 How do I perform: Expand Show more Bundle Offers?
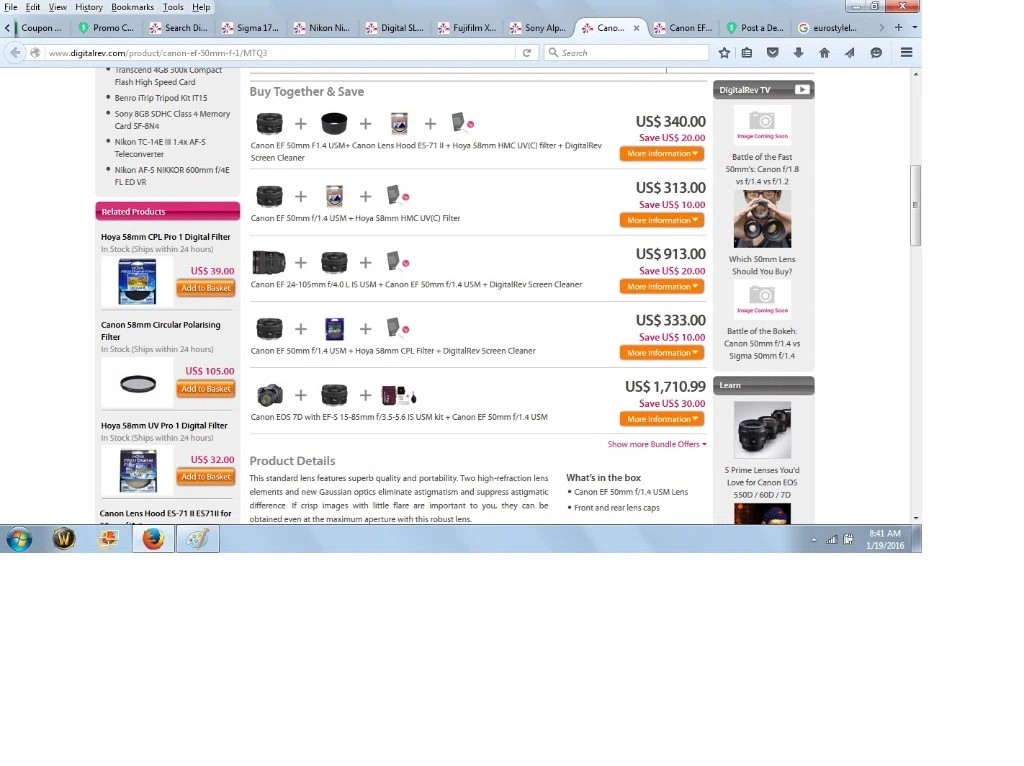coord(657,444)
